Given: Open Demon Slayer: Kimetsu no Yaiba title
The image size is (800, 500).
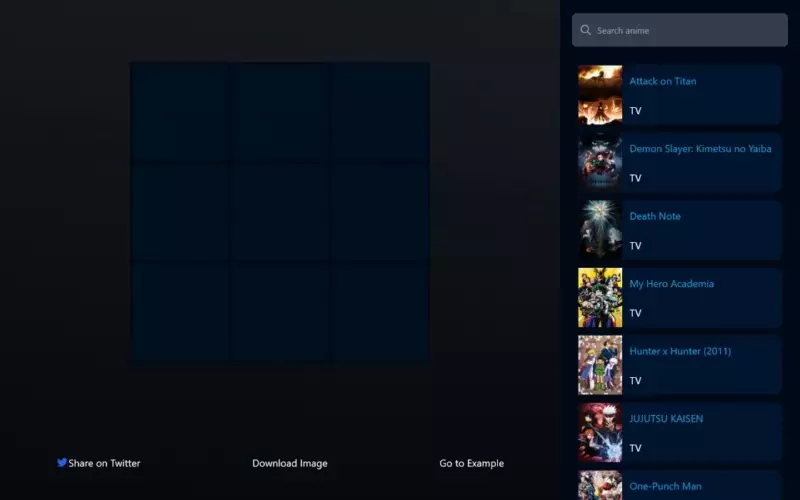Looking at the screenshot, I should (700, 148).
